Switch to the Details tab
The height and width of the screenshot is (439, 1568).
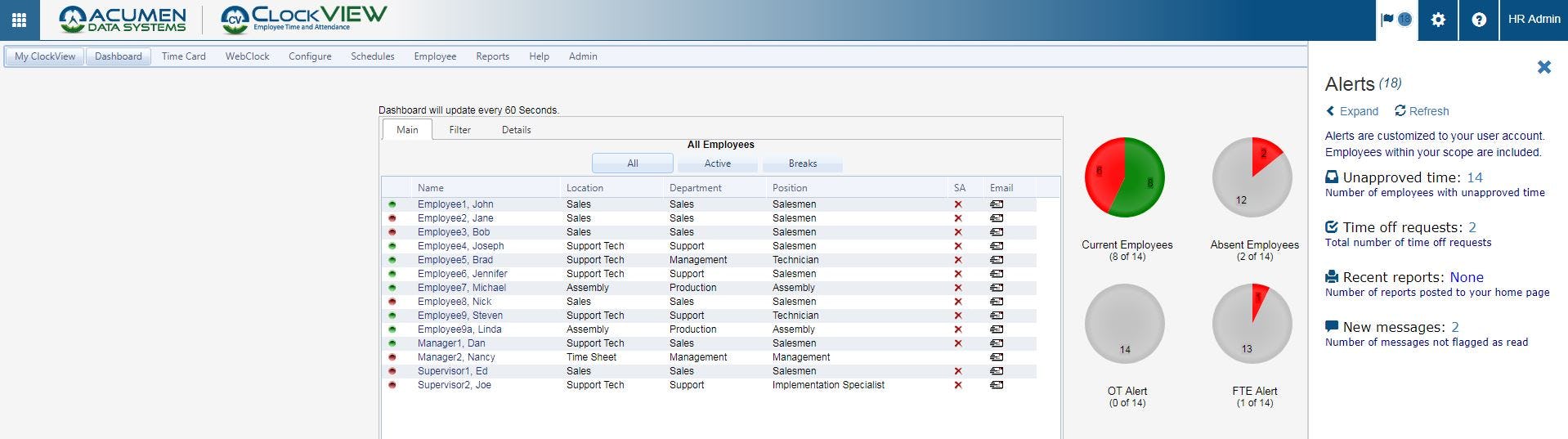[516, 130]
